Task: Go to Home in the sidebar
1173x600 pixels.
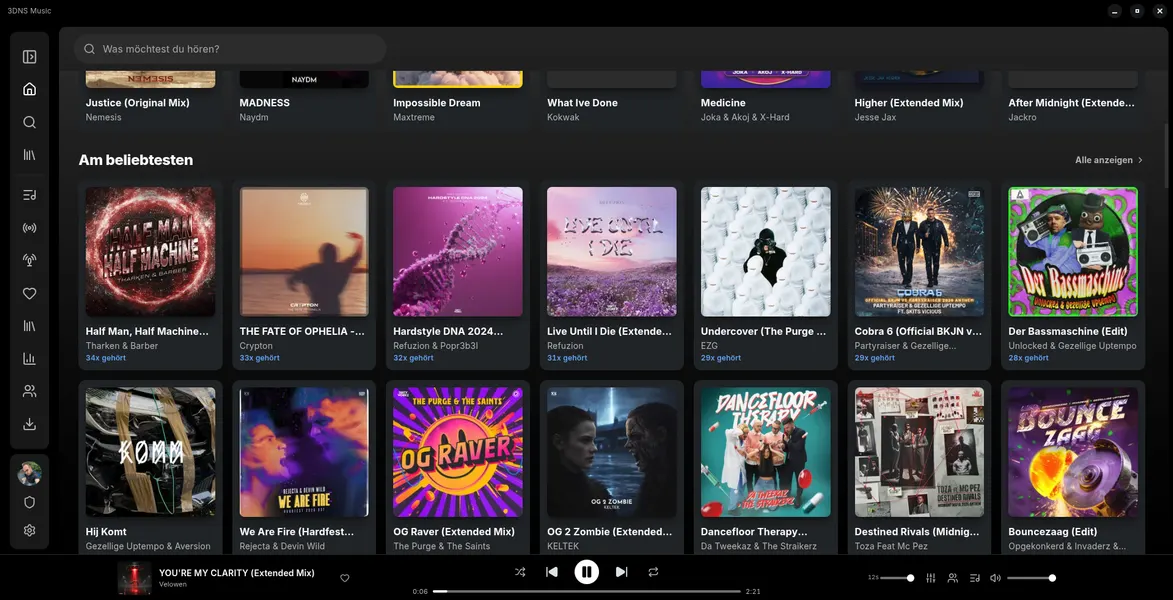Action: point(29,89)
